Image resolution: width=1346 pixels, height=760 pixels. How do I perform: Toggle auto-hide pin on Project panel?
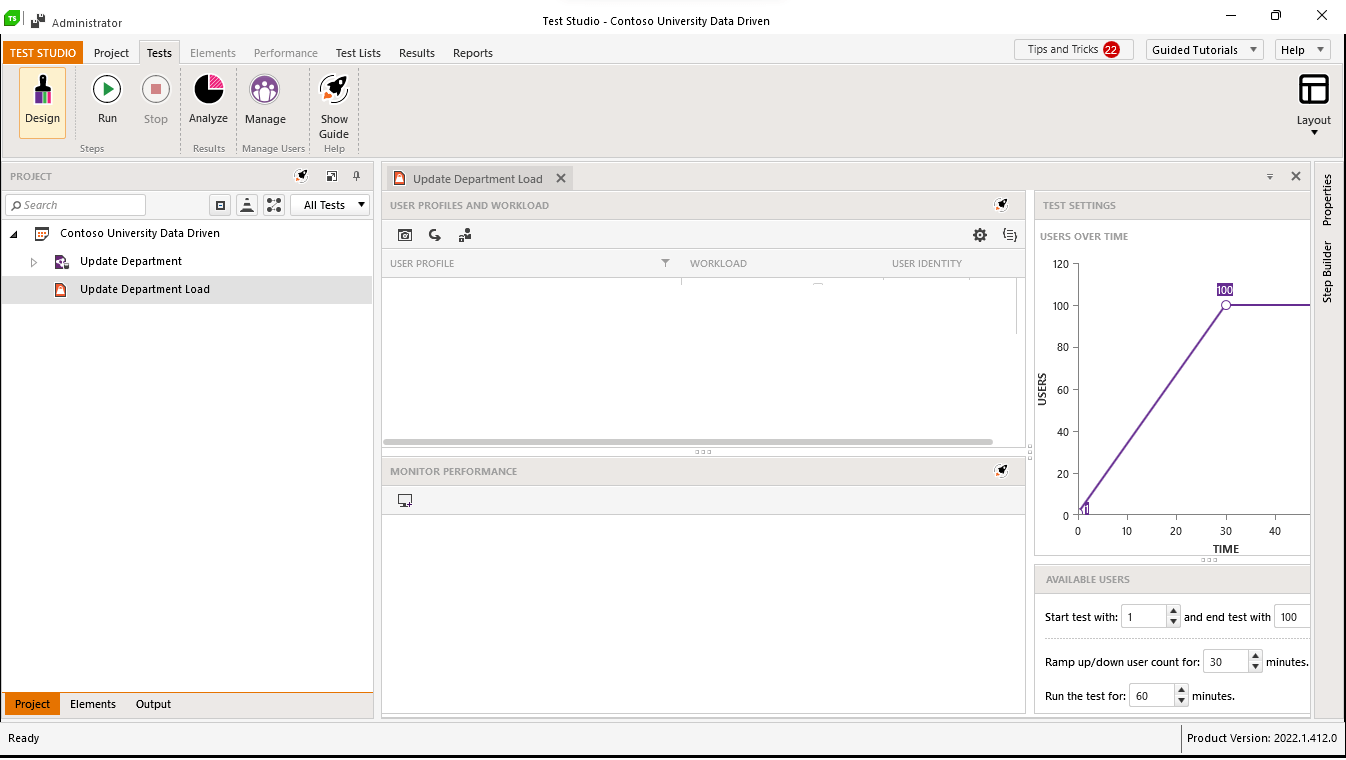pyautogui.click(x=356, y=176)
